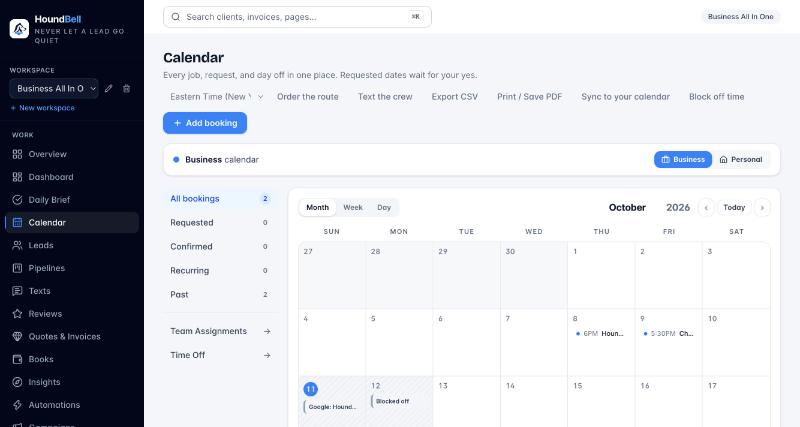Switch to Month view

[x=317, y=208]
